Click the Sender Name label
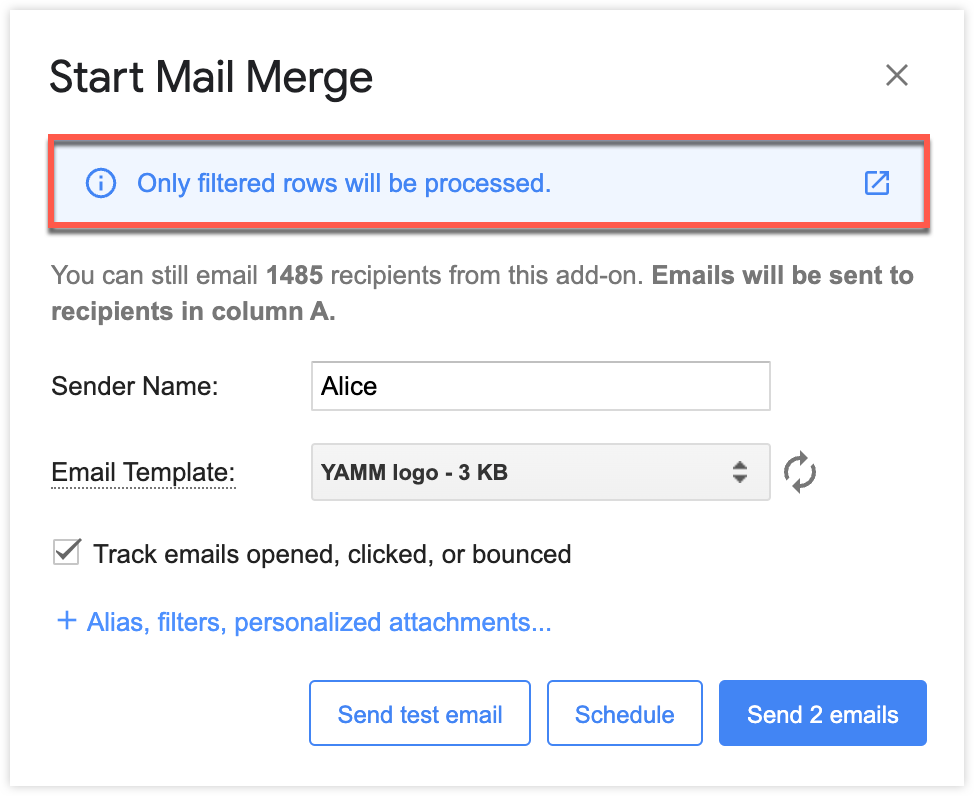This screenshot has width=974, height=796. pyautogui.click(x=134, y=386)
